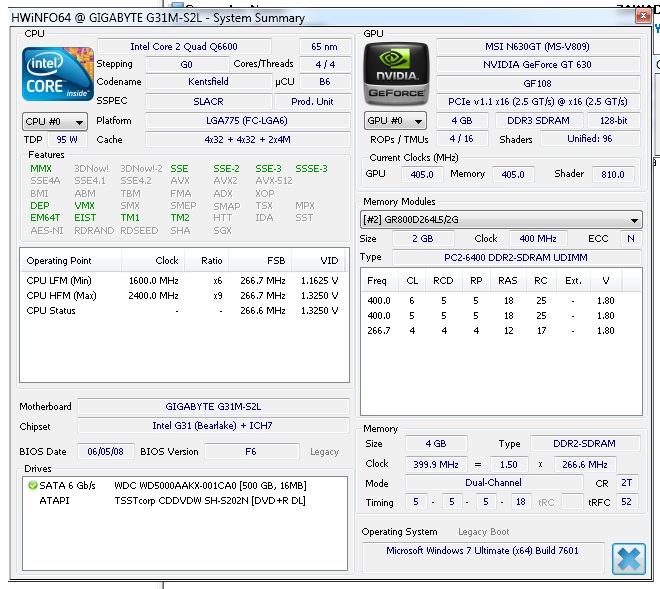660x589 pixels.
Task: Click the BIOS version F6 field
Action: point(251,452)
